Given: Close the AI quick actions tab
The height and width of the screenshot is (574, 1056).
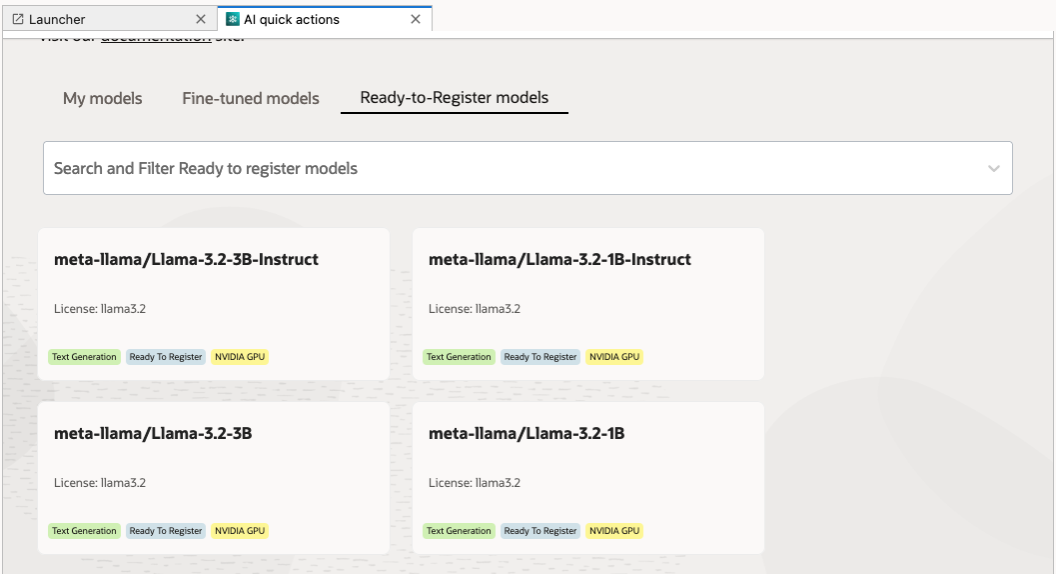Looking at the screenshot, I should (416, 19).
